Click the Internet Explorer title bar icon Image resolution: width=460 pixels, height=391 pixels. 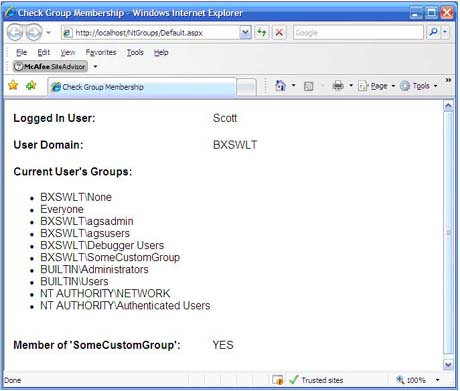[x=10, y=13]
